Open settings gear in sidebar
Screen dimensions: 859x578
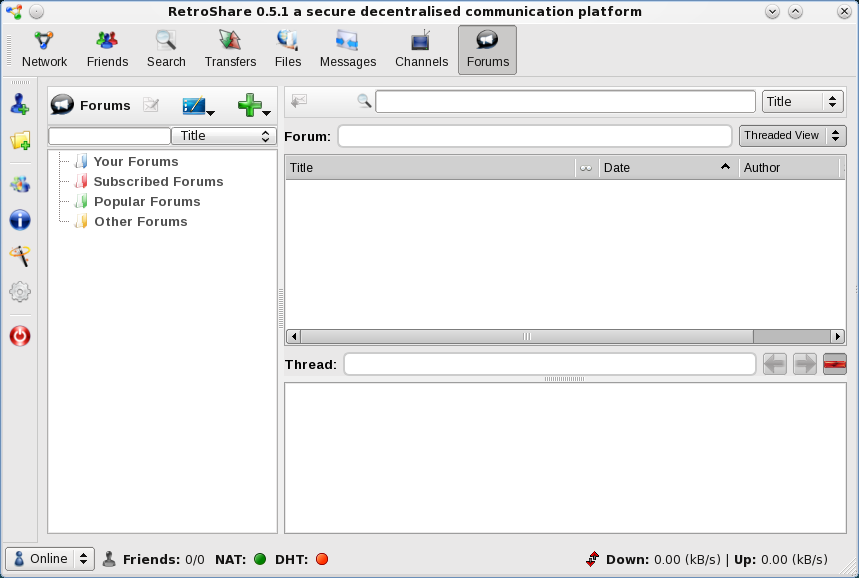click(x=20, y=291)
